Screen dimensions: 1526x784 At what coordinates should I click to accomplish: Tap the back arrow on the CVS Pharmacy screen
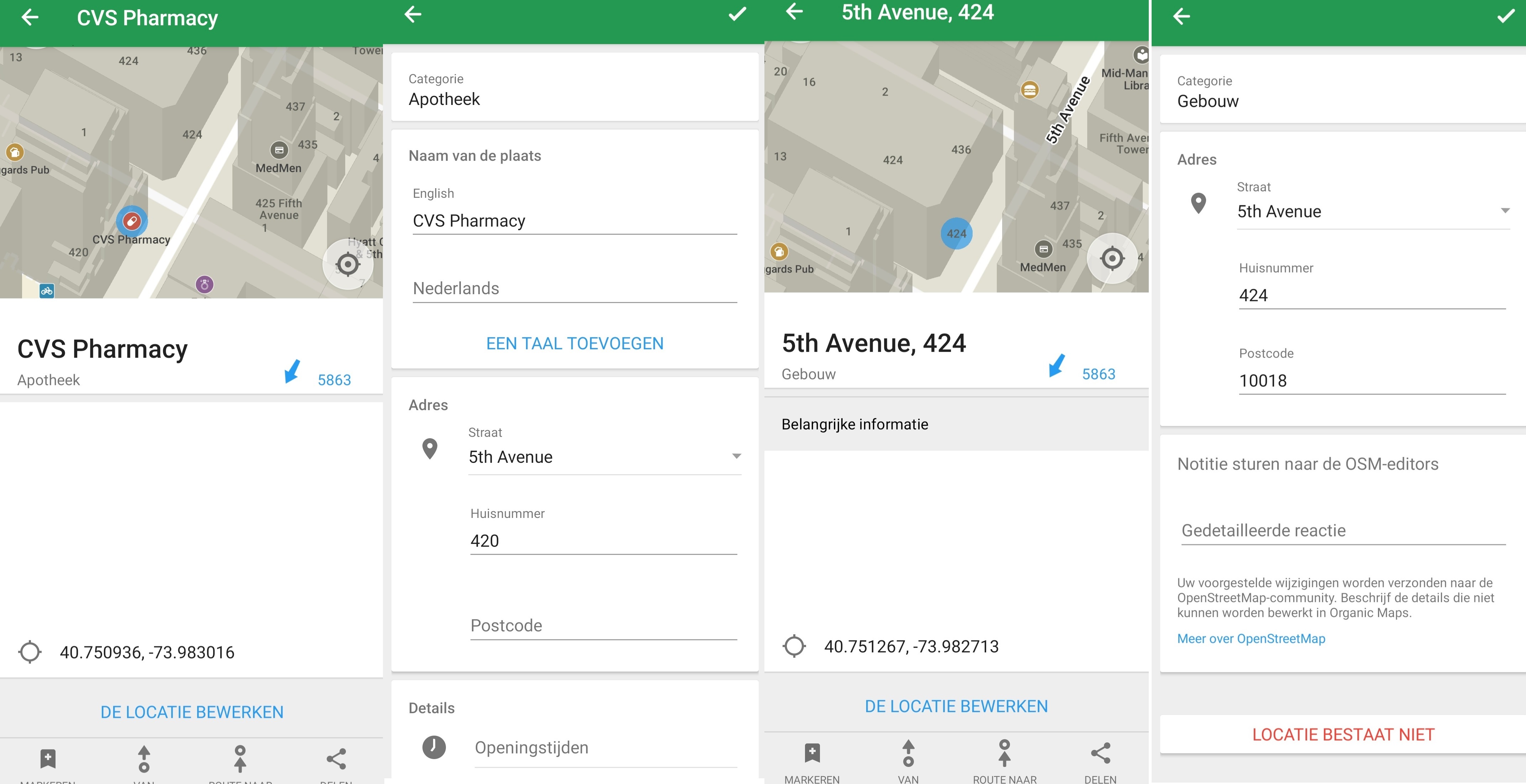click(31, 17)
